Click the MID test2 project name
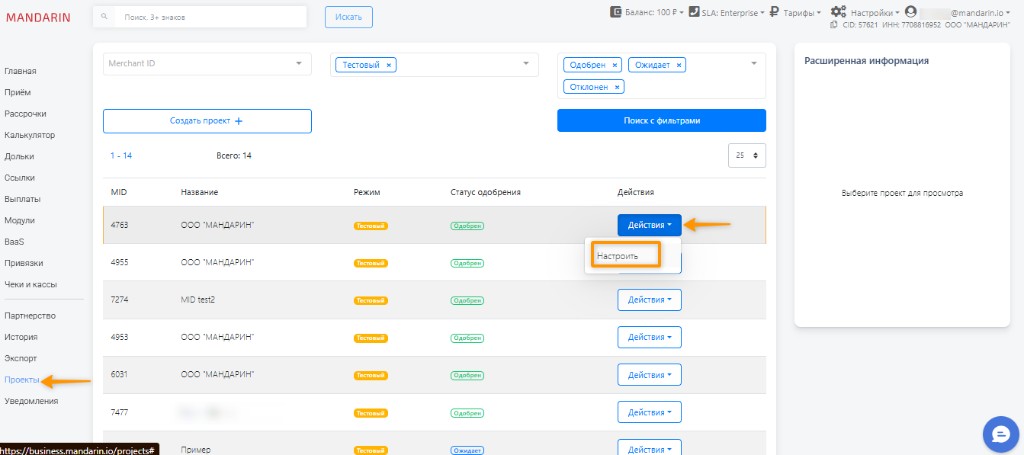Viewport: 1024px width, 455px height. (x=198, y=300)
